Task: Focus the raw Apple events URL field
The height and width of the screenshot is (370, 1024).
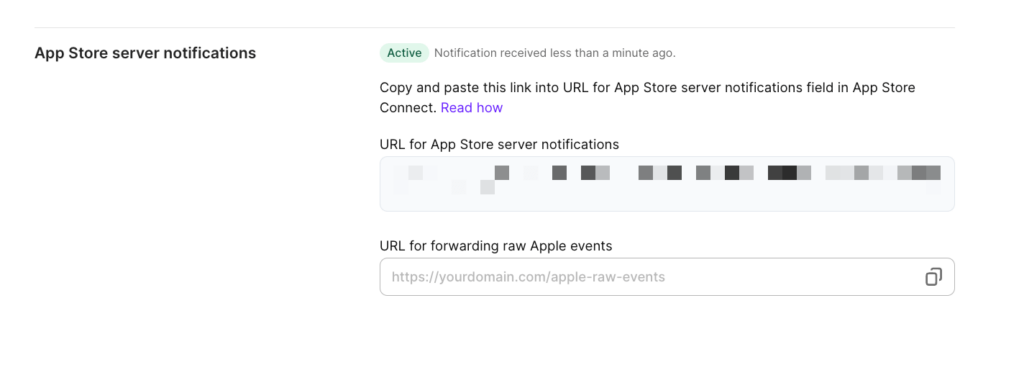Action: coord(667,277)
